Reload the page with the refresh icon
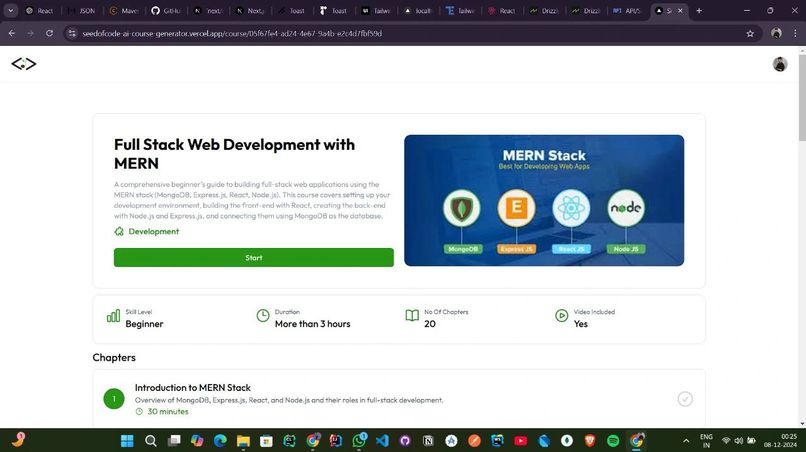This screenshot has height=452, width=806. click(x=49, y=33)
